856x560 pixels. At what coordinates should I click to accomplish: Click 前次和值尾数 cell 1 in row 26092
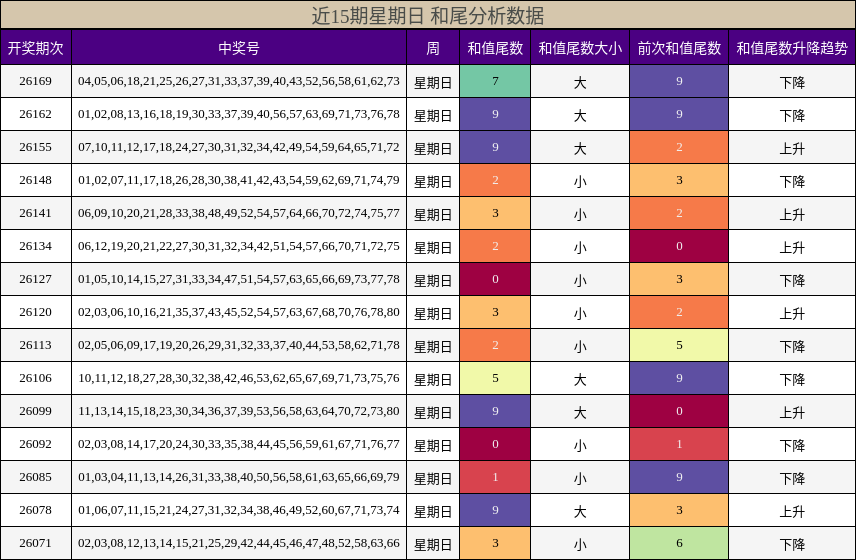point(679,444)
